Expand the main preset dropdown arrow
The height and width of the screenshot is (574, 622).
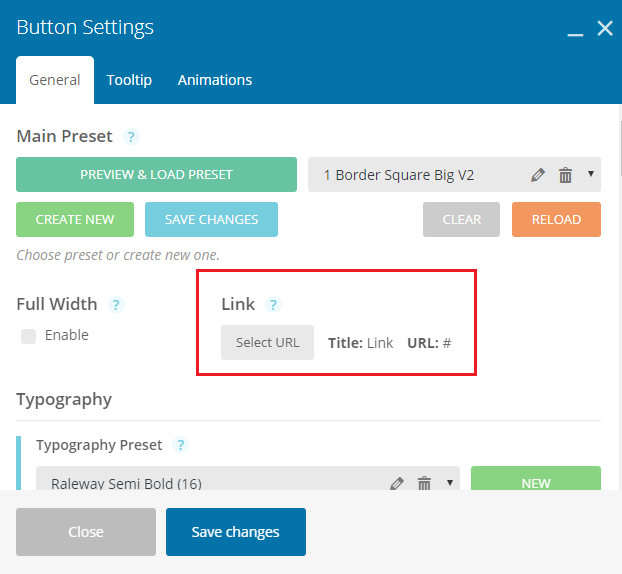click(x=591, y=174)
